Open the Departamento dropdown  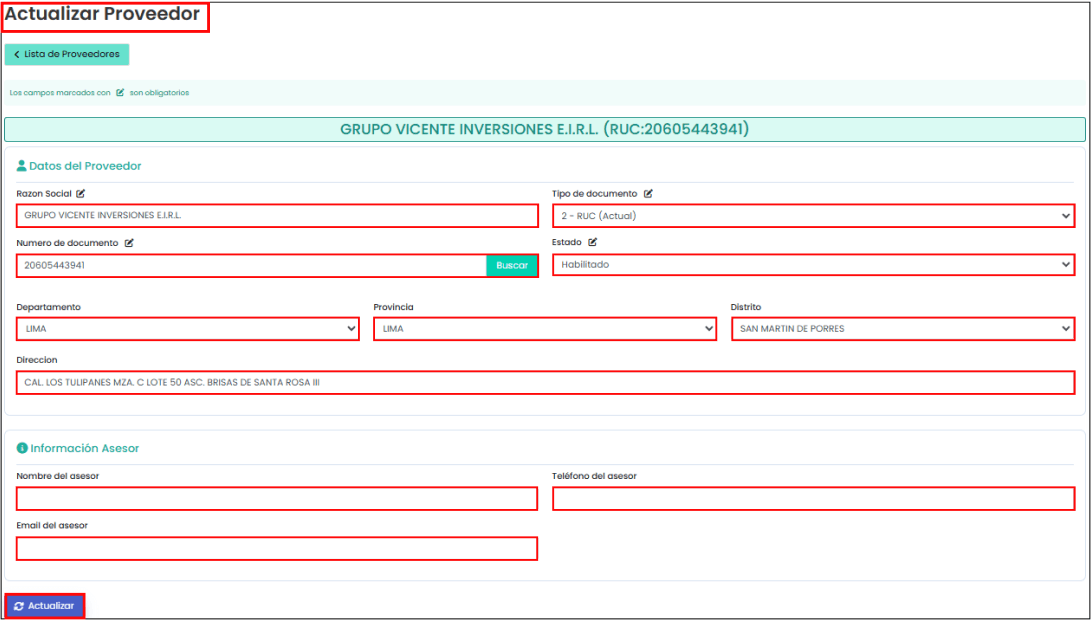(x=188, y=329)
